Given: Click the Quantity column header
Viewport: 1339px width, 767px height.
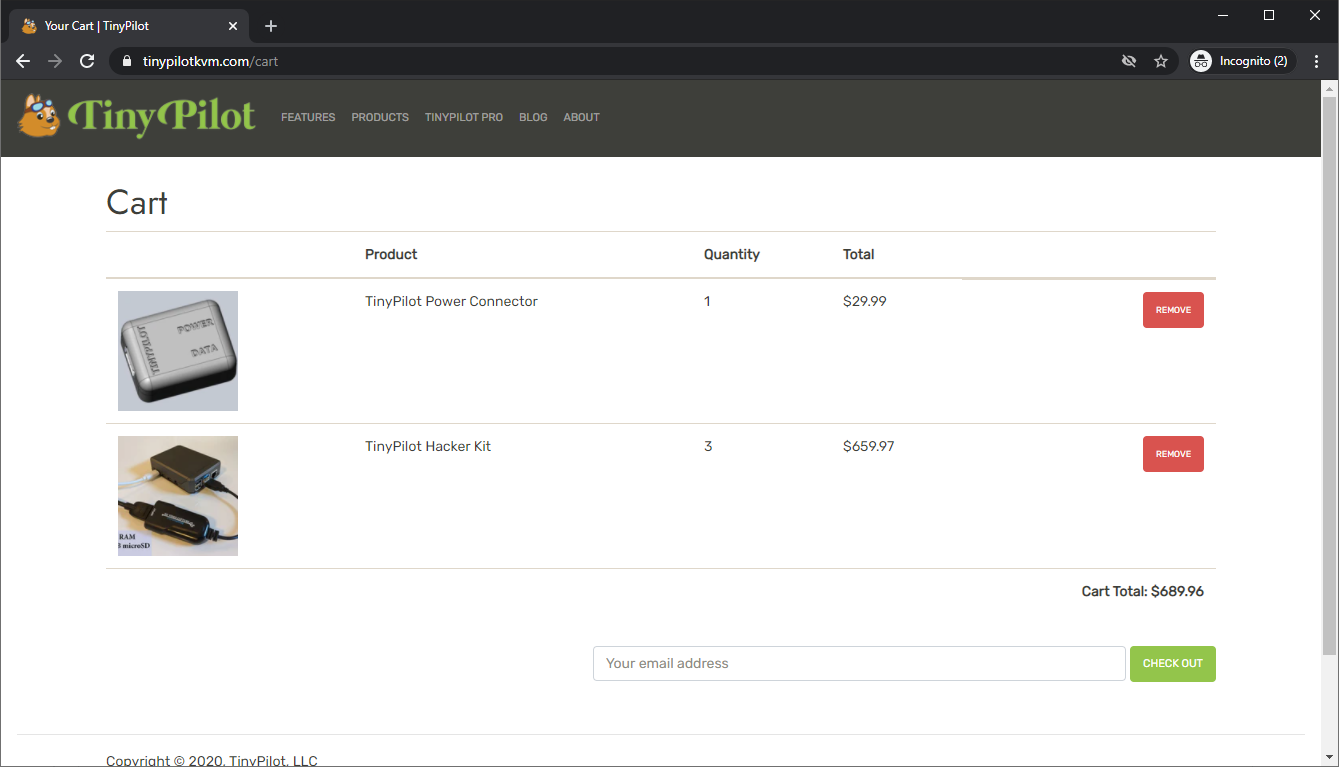Looking at the screenshot, I should click(x=732, y=254).
